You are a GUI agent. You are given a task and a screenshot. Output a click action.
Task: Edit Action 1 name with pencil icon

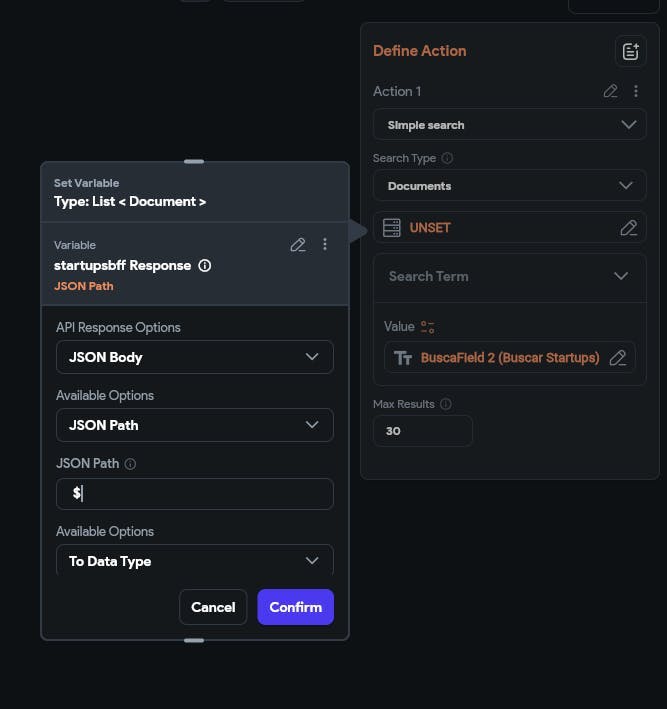(x=610, y=91)
